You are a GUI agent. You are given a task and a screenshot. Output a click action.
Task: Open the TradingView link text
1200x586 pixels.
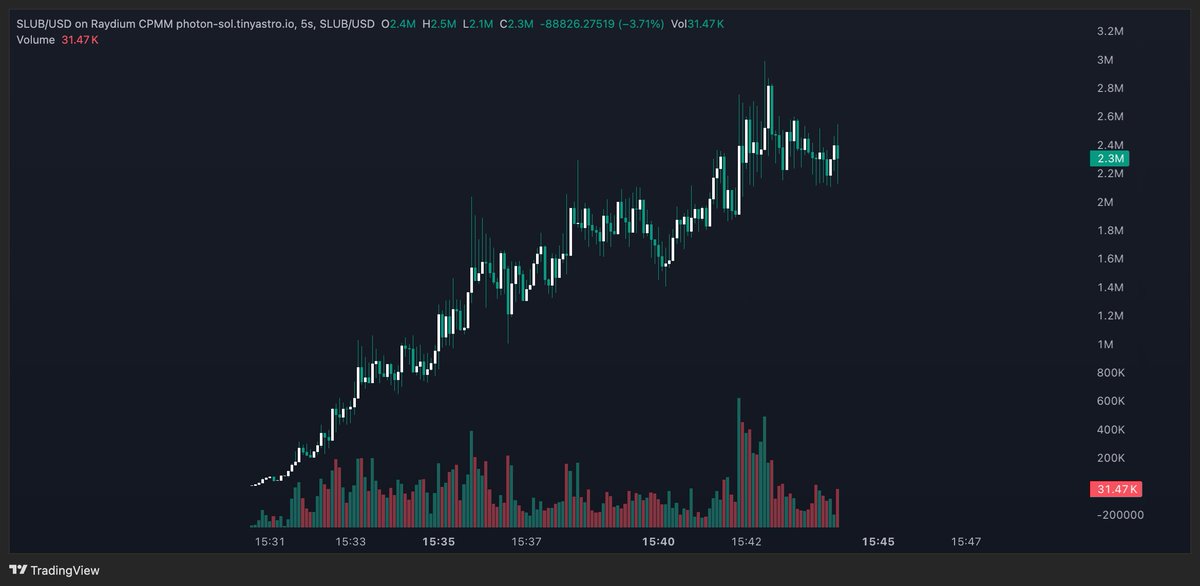coord(65,570)
